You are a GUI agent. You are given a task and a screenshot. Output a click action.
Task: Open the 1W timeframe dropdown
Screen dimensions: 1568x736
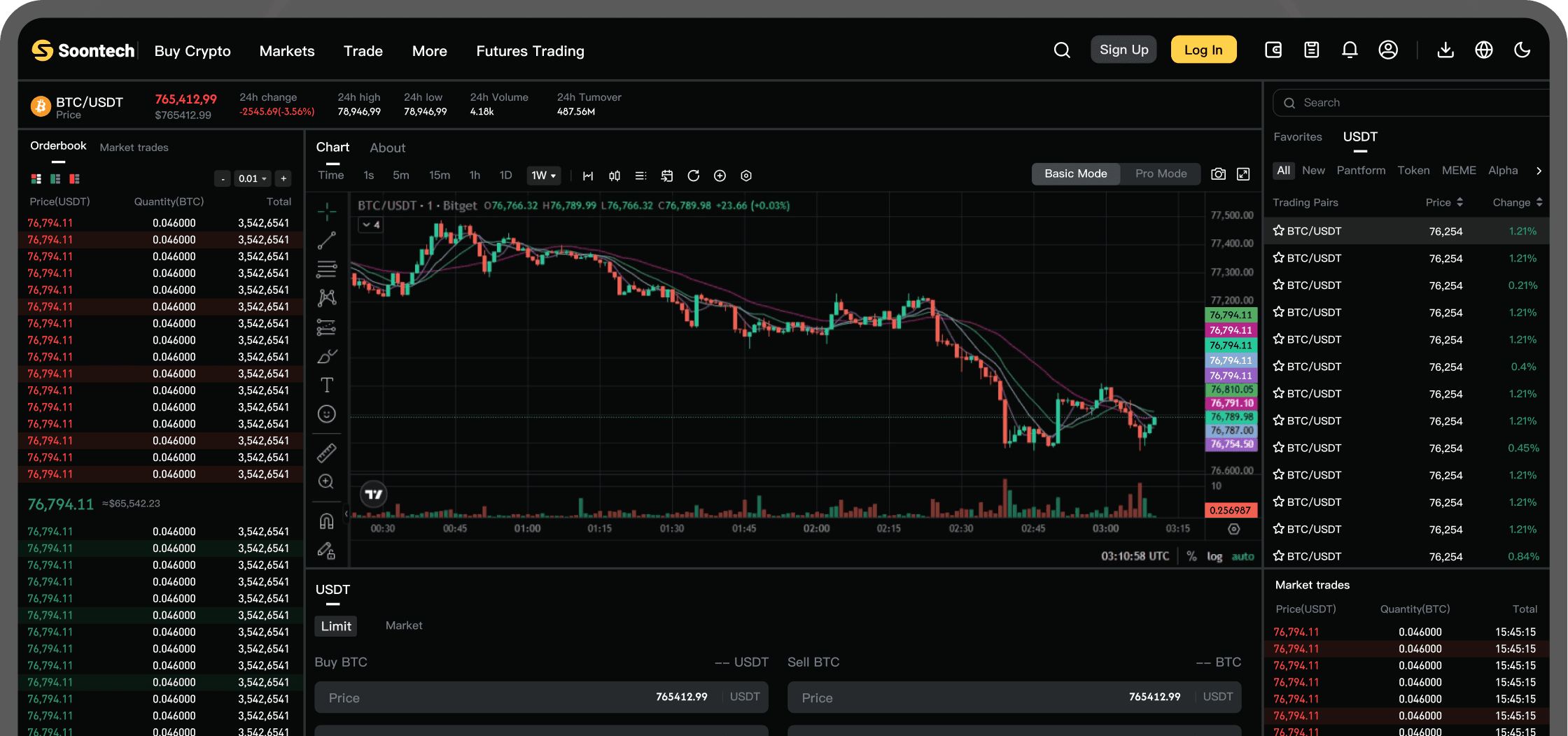(x=543, y=176)
